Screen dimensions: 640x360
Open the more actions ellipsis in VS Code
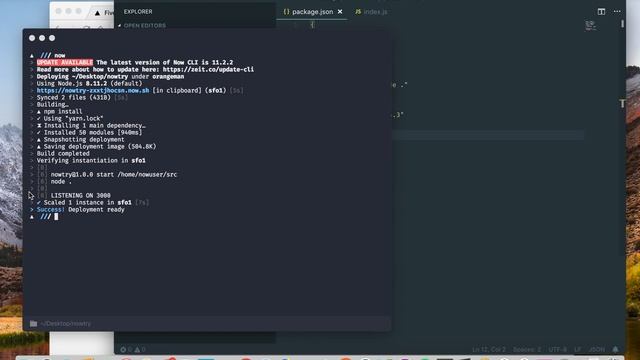(617, 11)
